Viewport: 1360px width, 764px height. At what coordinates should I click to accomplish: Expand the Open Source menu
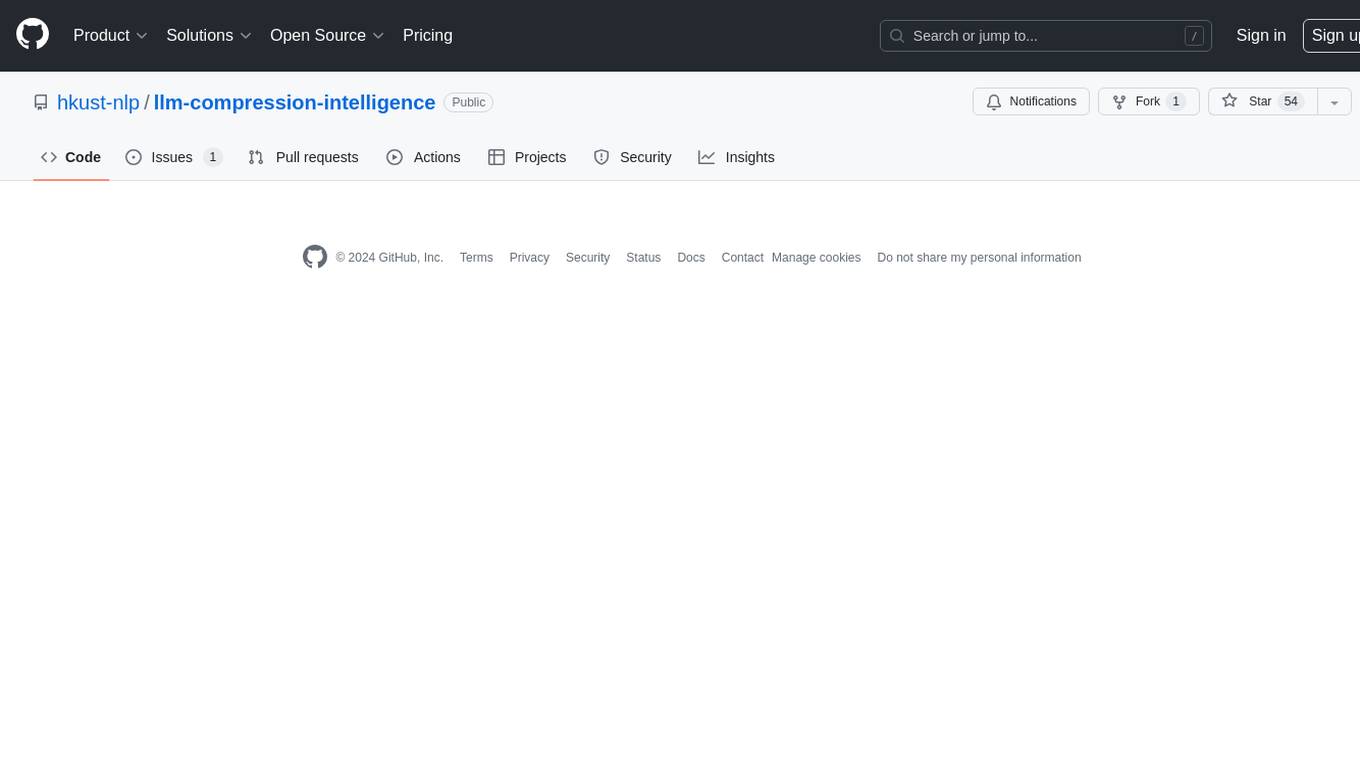tap(327, 35)
